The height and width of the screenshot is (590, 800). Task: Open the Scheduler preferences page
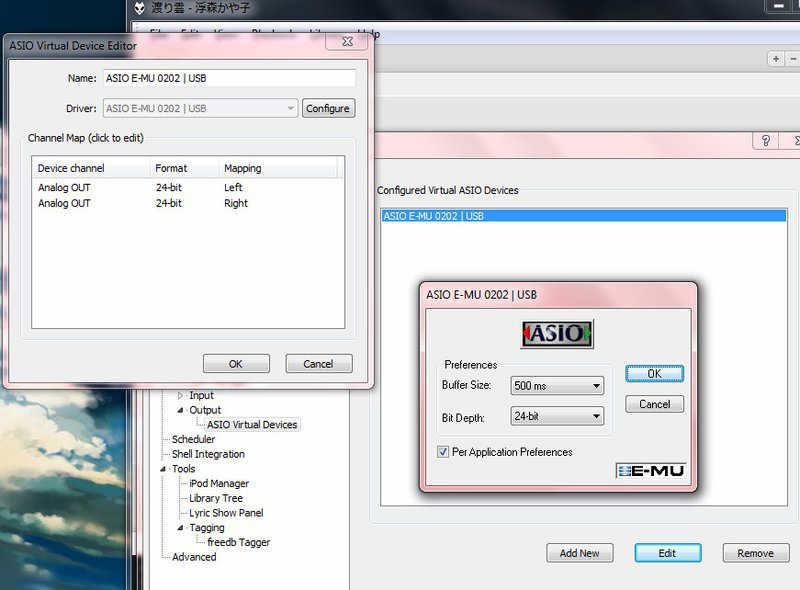point(193,439)
